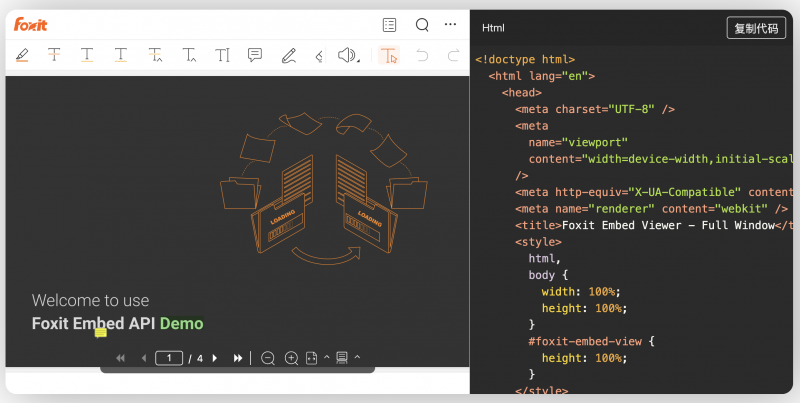This screenshot has height=403, width=800.
Task: Click the green "Demo" text
Action: [x=182, y=323]
